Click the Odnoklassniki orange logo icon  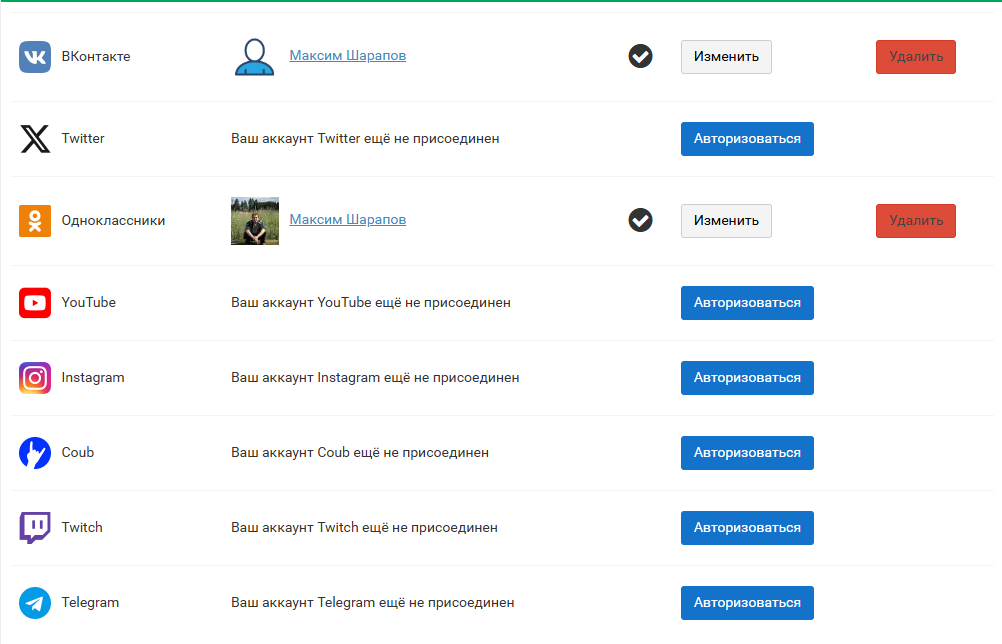[35, 221]
